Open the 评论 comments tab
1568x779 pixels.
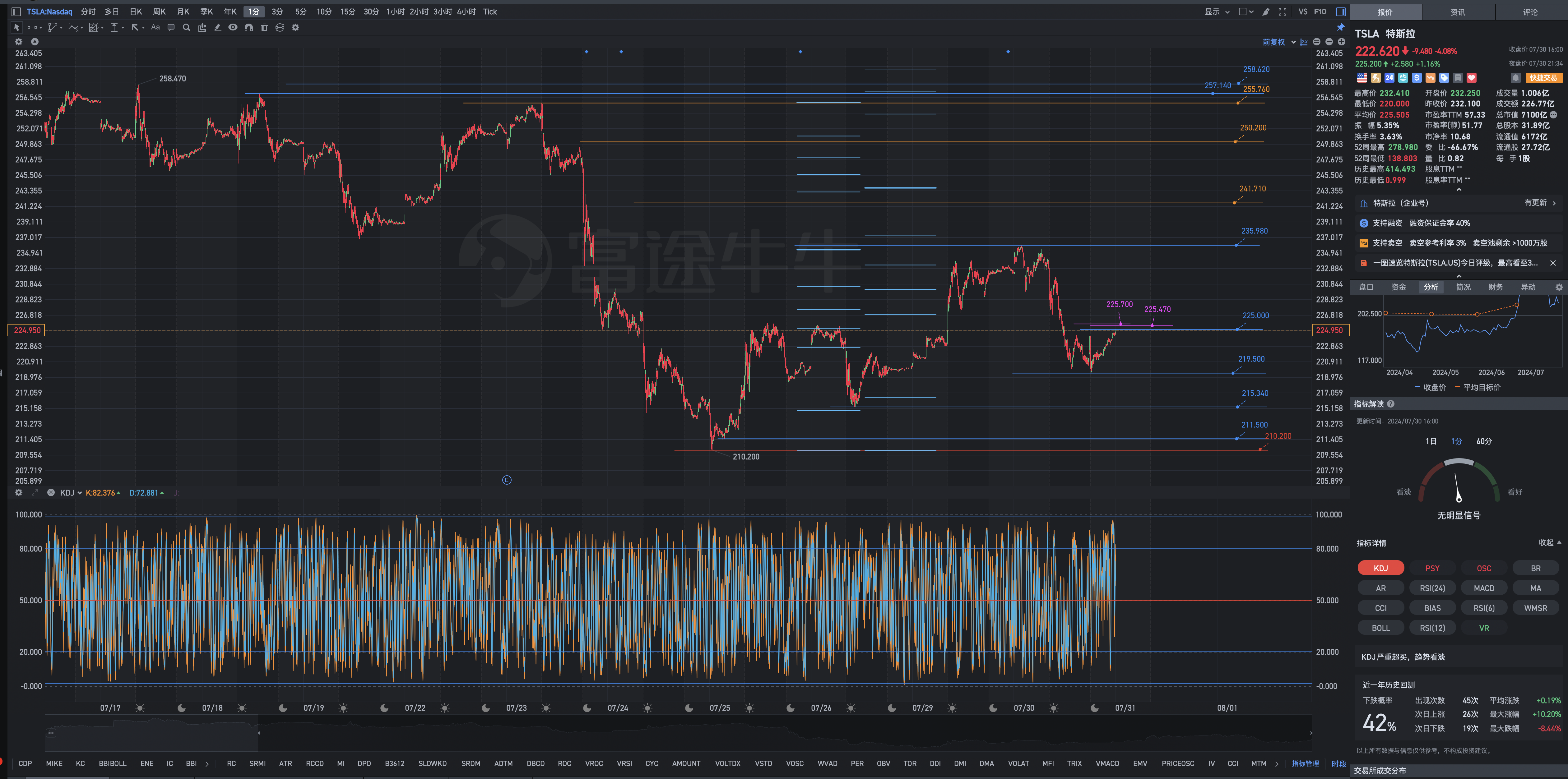pyautogui.click(x=1530, y=12)
